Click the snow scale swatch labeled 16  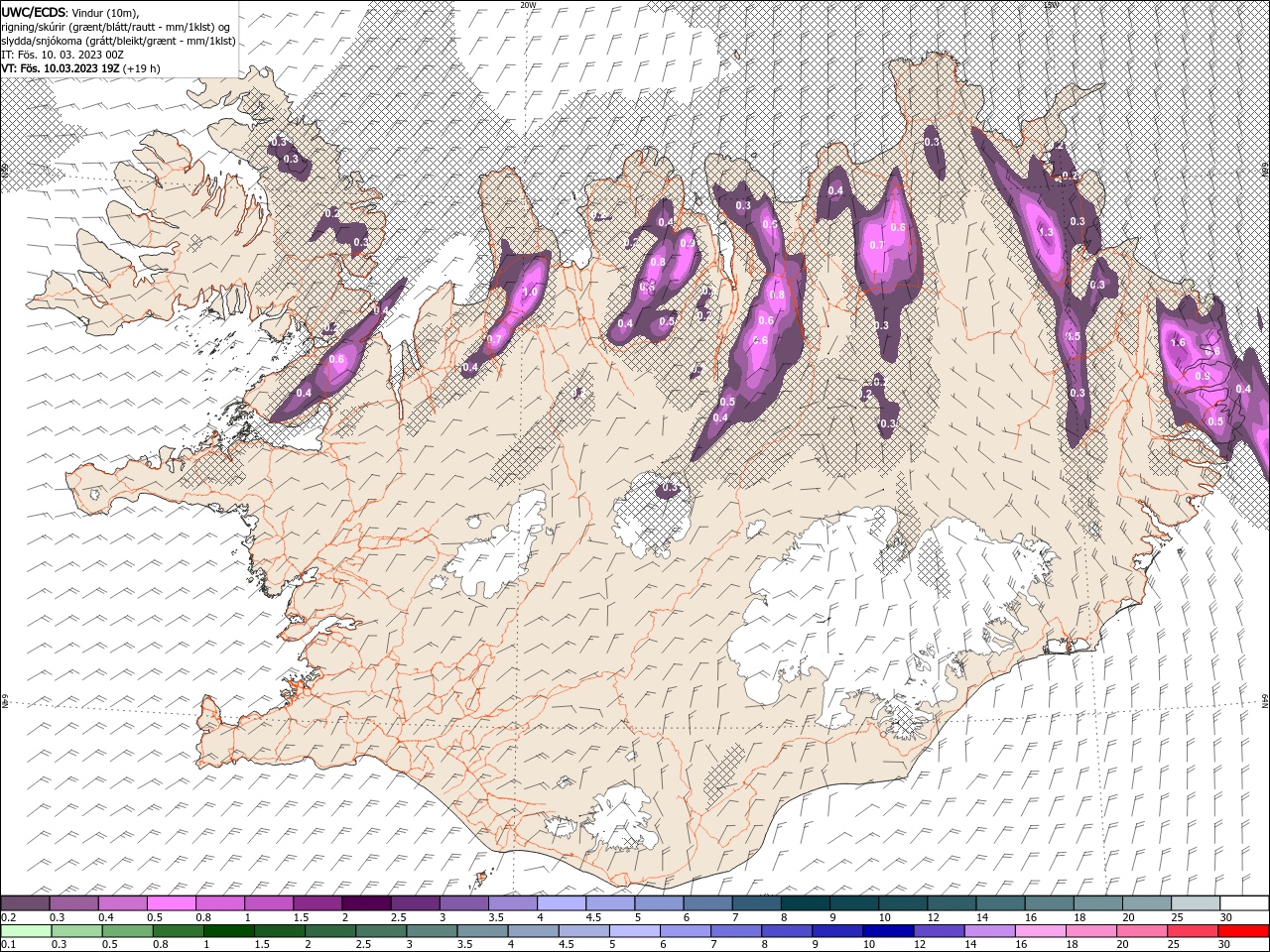coord(1048,903)
